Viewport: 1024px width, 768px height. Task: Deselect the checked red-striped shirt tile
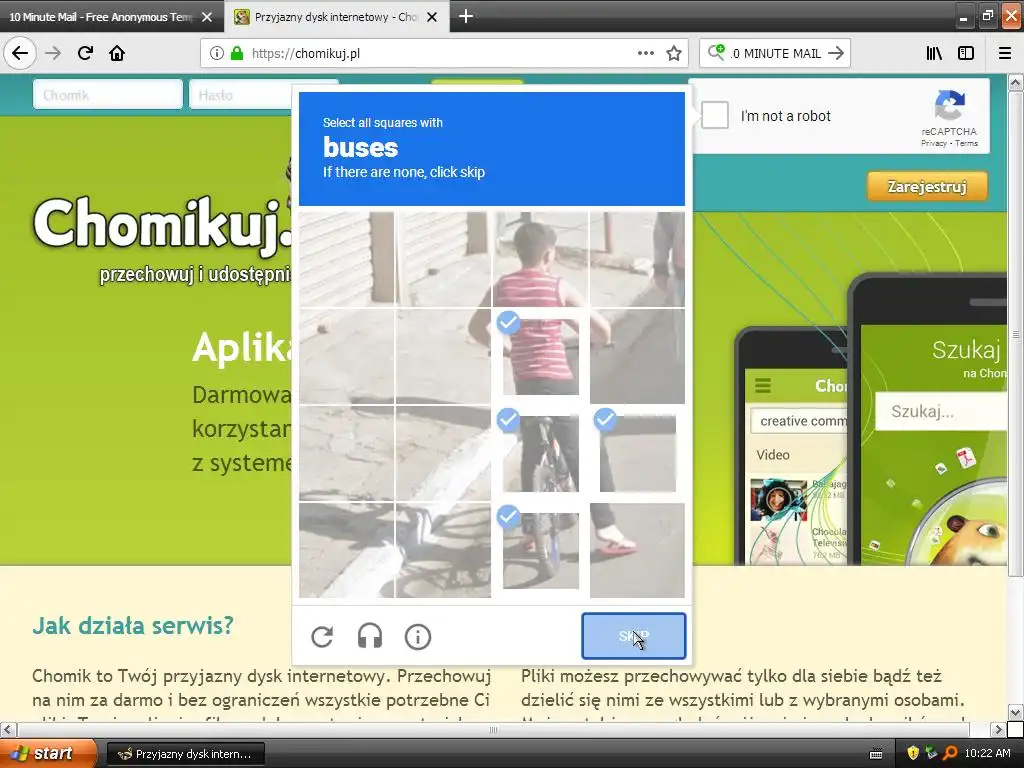(x=541, y=356)
